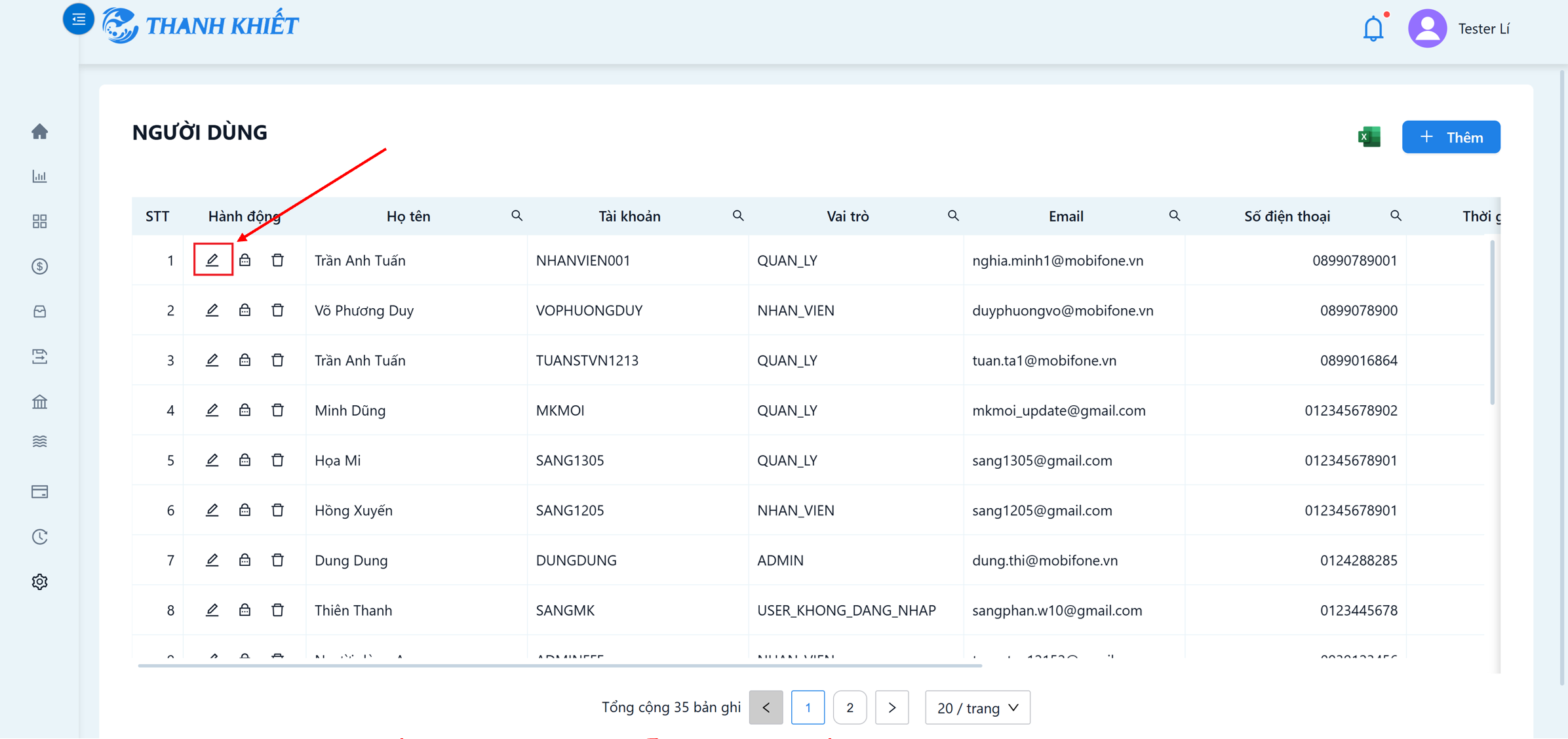
Task: Delete the user NHANVIEN001
Action: (278, 260)
